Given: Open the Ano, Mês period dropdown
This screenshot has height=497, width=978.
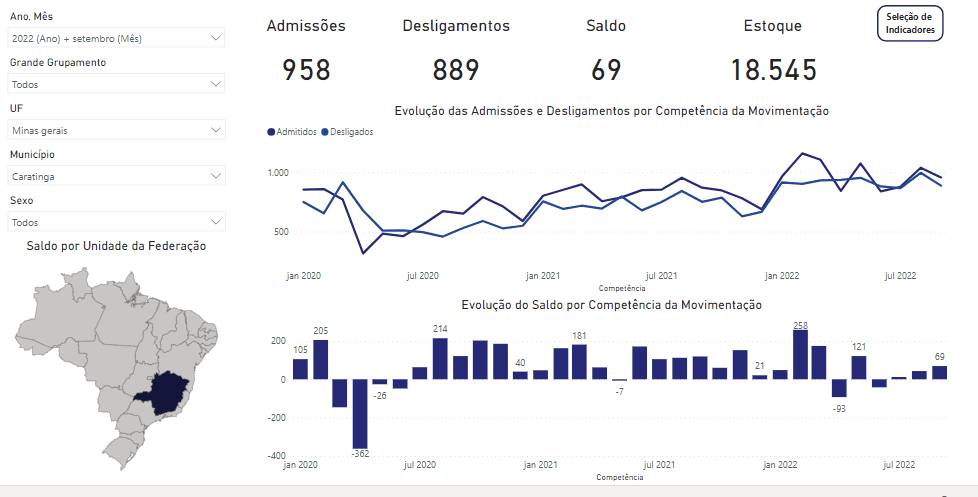Looking at the screenshot, I should click(116, 38).
